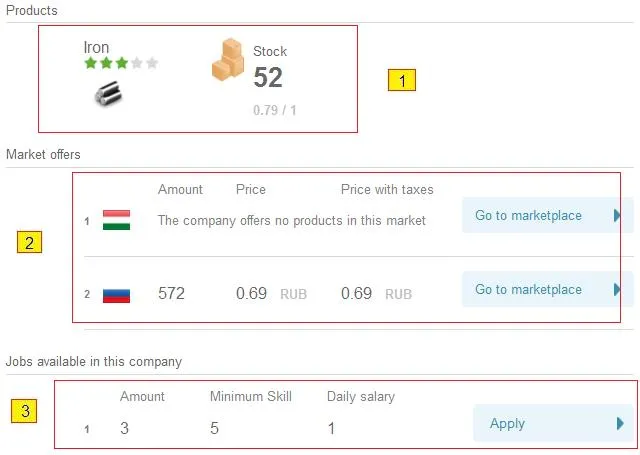Viewport: 640px width, 455px height.
Task: Click arrow on first Go to marketplace
Action: click(616, 215)
